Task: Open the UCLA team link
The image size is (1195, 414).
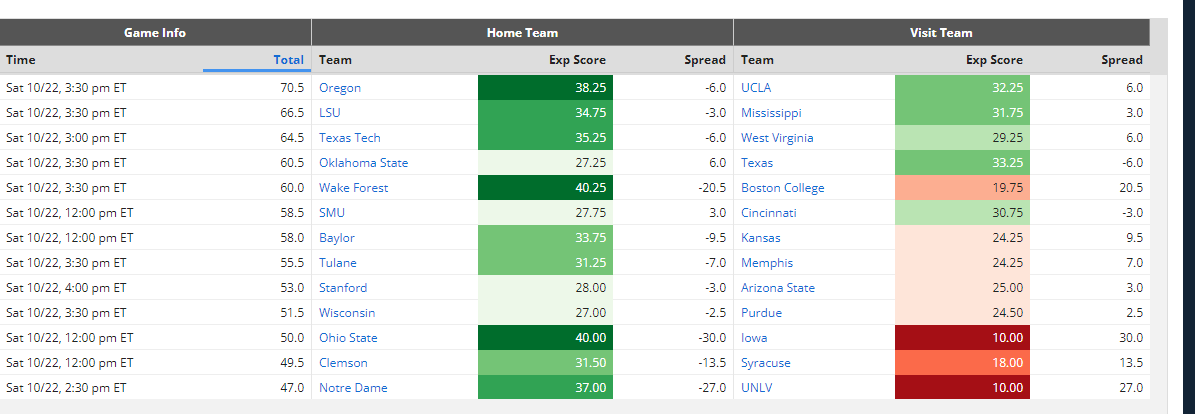Action: (756, 88)
